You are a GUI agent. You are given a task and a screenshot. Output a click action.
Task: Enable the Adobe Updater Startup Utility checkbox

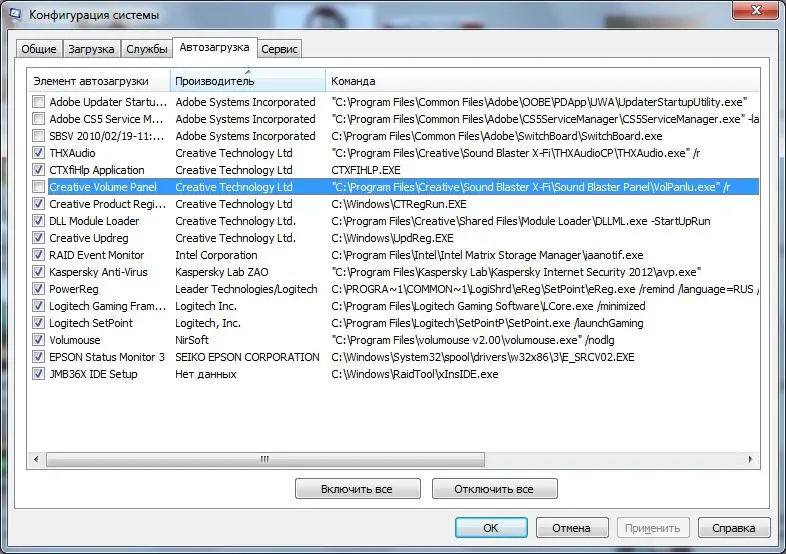39,102
